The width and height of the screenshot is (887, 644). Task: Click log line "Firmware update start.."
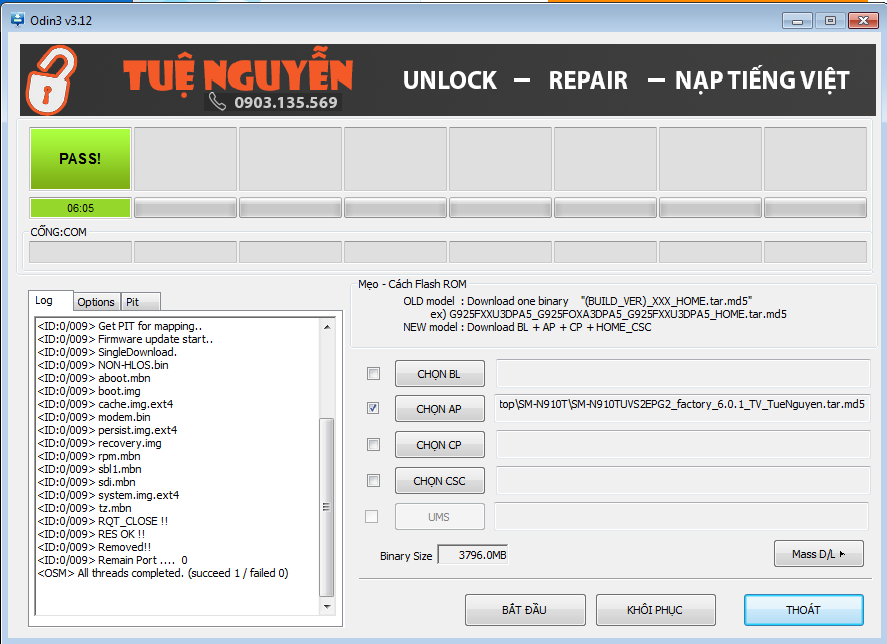tap(125, 339)
